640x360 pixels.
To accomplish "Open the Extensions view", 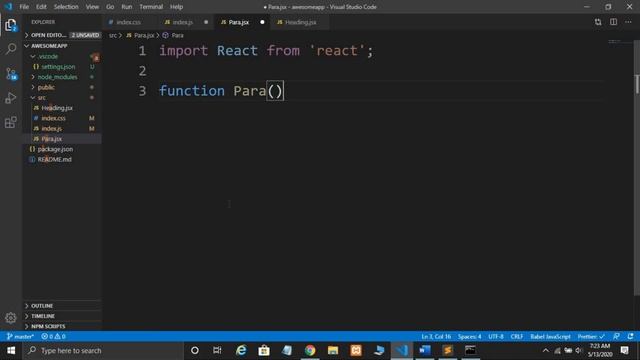I will coord(11,122).
